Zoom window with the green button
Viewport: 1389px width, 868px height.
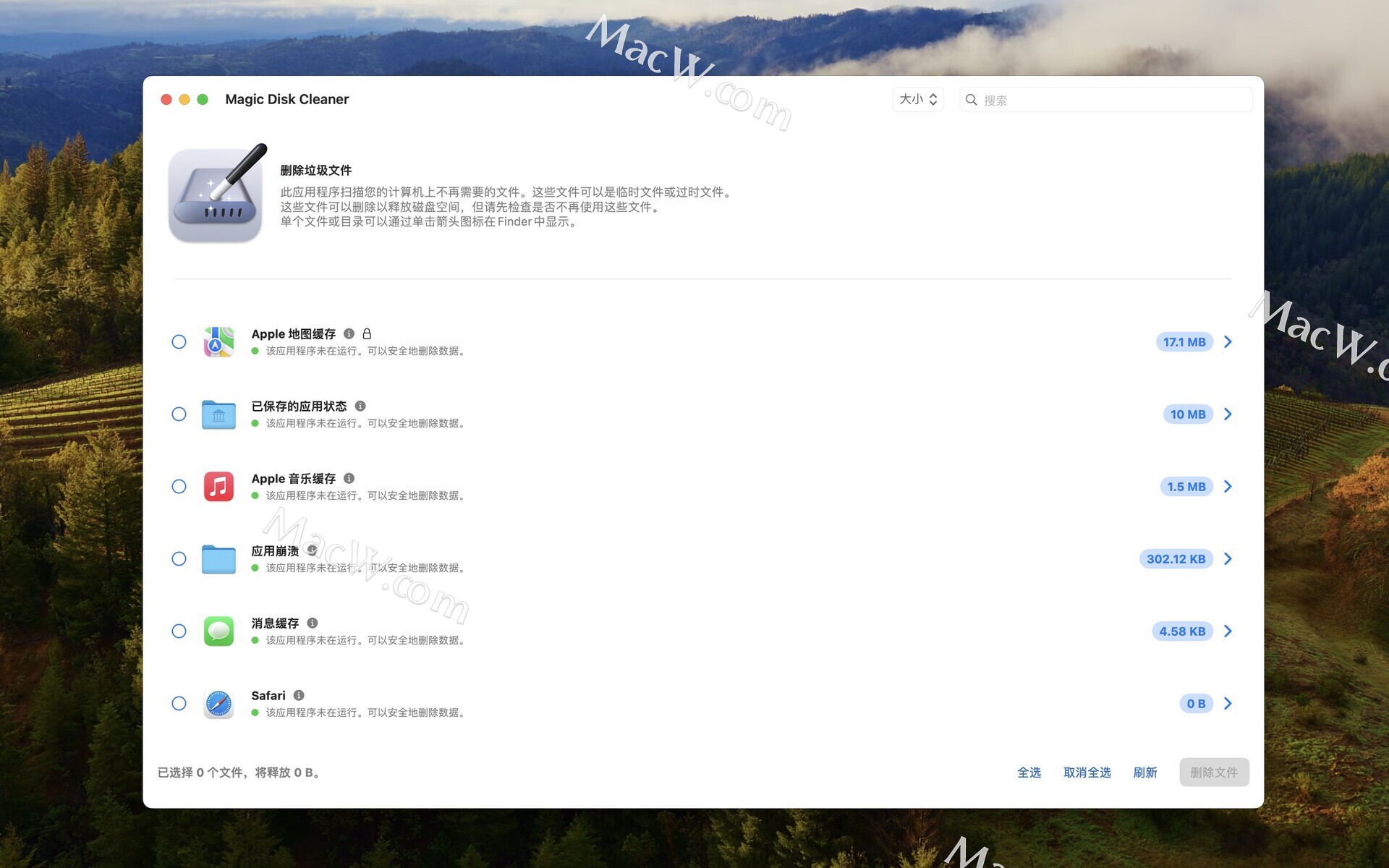[x=203, y=99]
